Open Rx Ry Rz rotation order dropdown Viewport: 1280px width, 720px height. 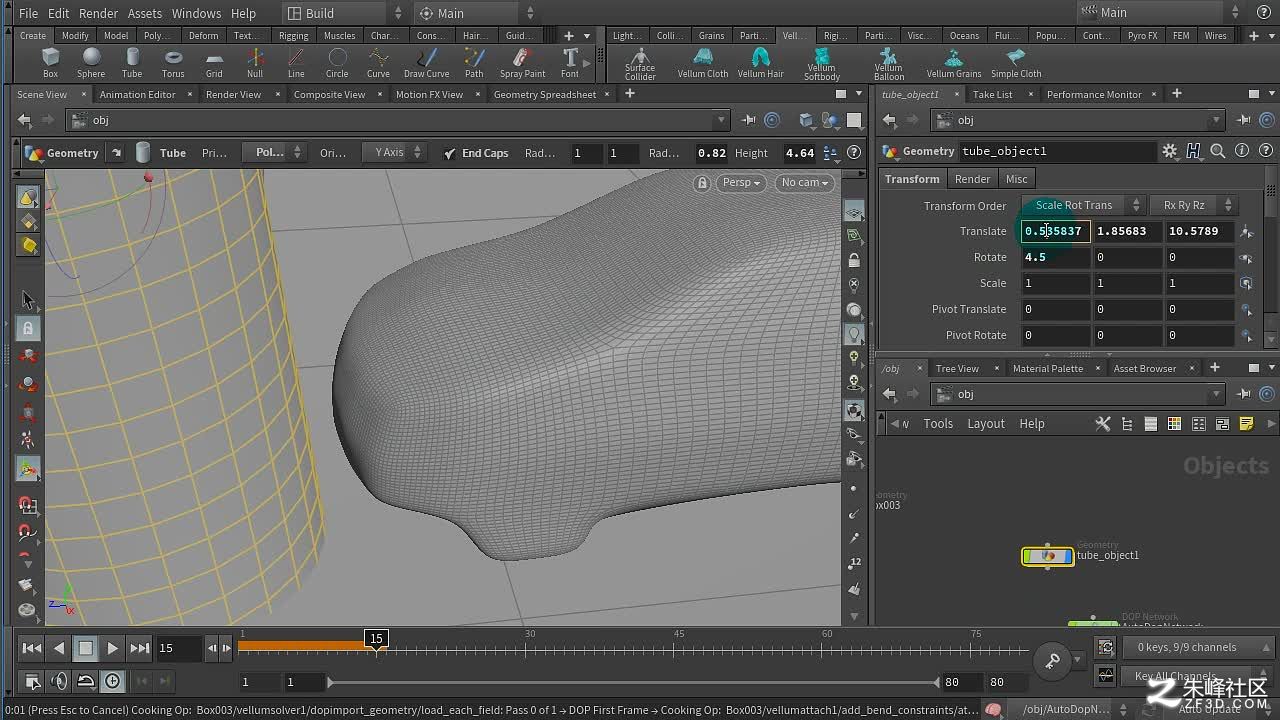[1193, 205]
